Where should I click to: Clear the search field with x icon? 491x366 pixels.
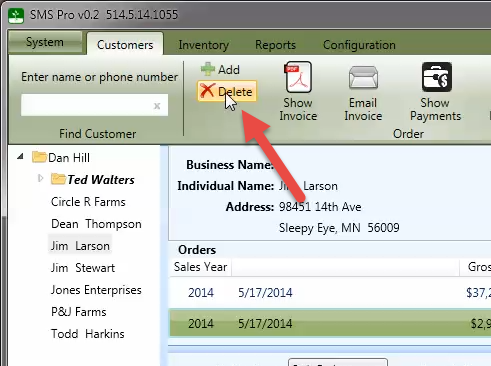pyautogui.click(x=157, y=106)
